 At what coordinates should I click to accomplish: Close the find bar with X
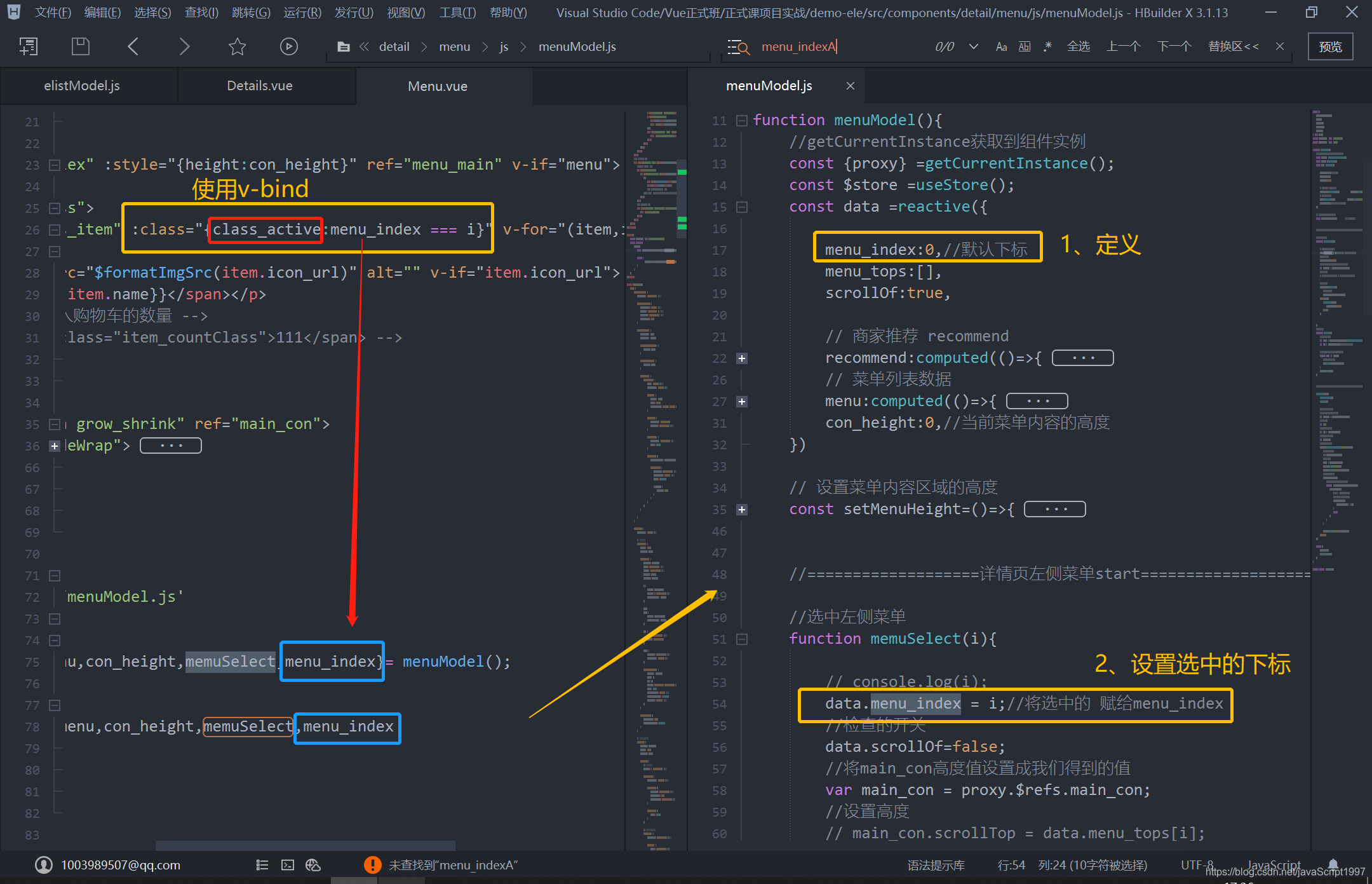click(x=1280, y=46)
